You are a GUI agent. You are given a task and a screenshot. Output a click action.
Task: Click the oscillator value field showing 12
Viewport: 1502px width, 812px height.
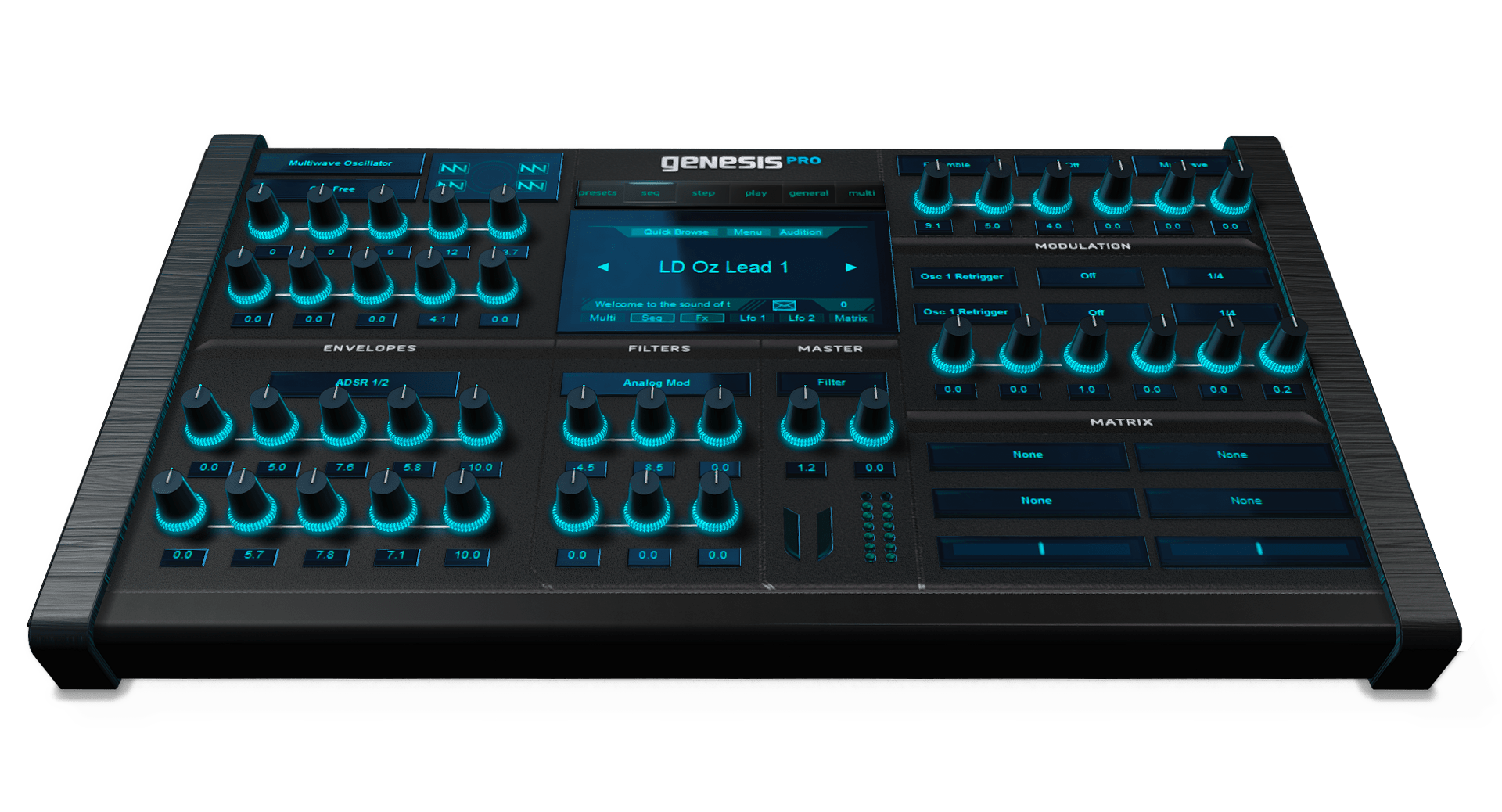click(x=451, y=252)
